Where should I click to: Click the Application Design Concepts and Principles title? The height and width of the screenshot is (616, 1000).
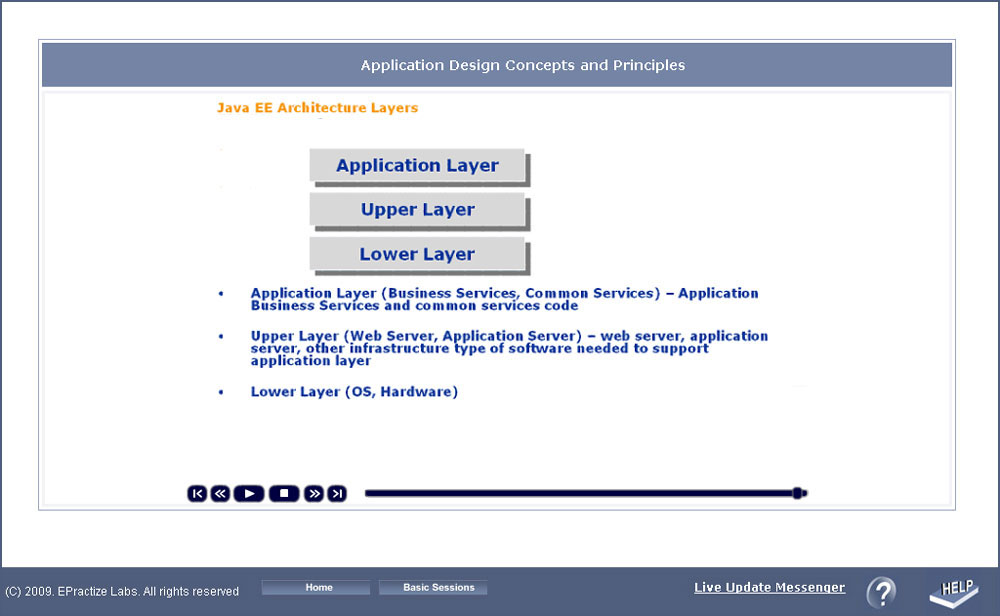[522, 65]
